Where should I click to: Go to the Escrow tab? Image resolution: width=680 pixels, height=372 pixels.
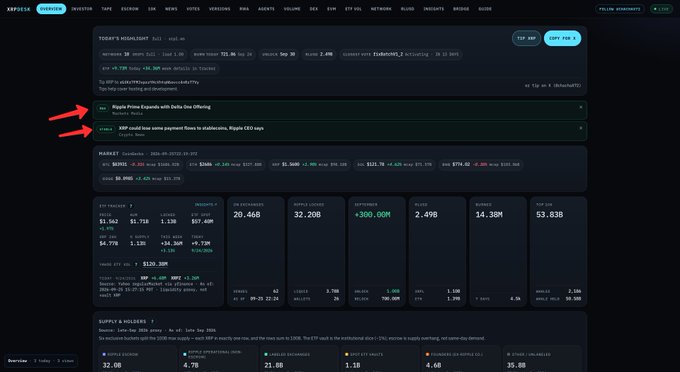(x=130, y=9)
